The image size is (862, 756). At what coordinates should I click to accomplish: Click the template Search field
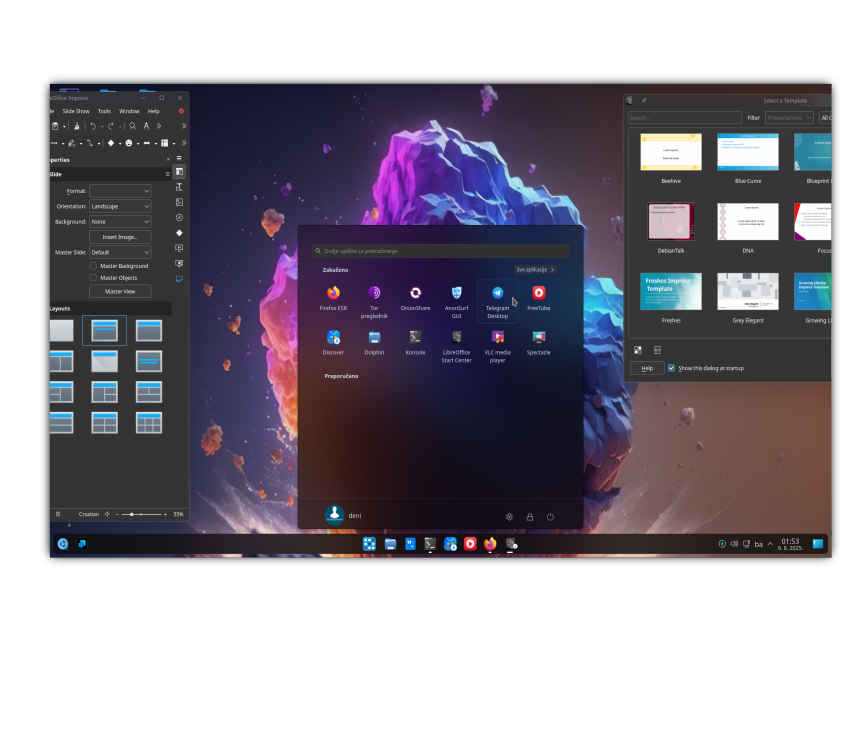[x=685, y=118]
